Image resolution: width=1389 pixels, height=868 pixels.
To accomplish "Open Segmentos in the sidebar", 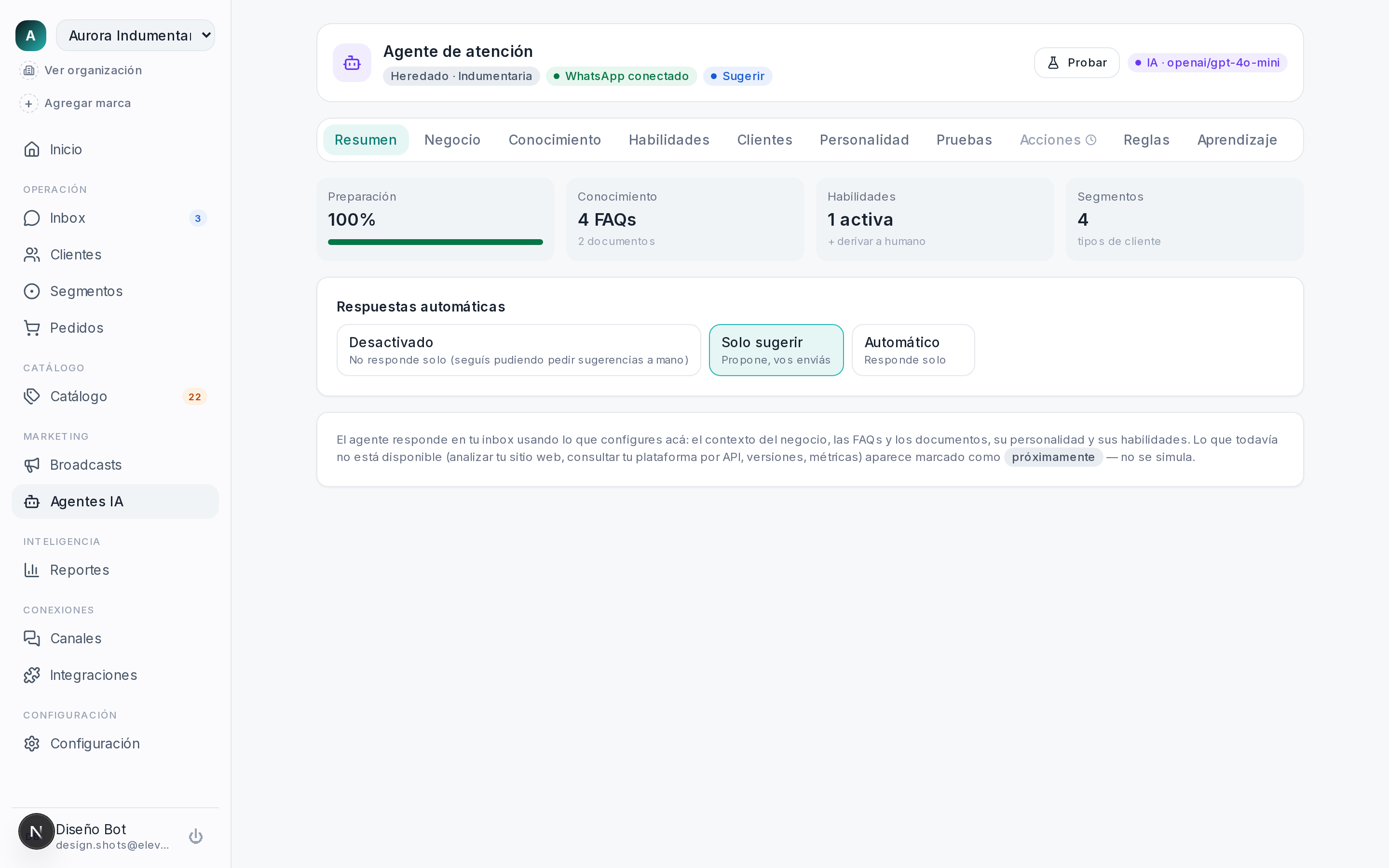I will 115,292.
